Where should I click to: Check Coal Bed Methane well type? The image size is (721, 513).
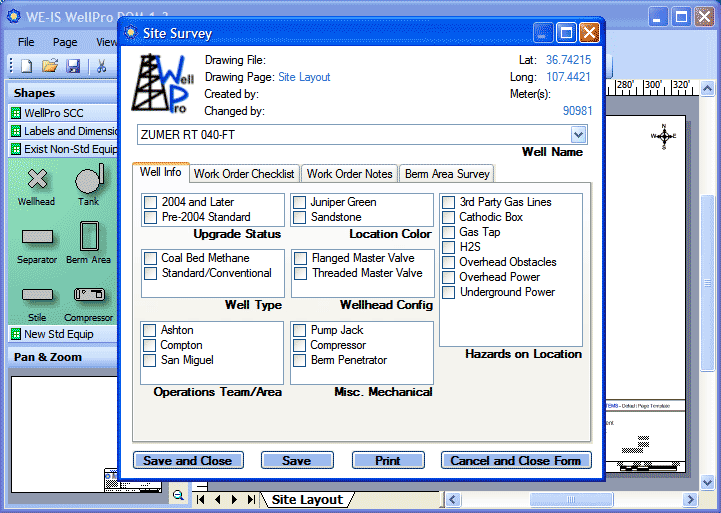[150, 258]
